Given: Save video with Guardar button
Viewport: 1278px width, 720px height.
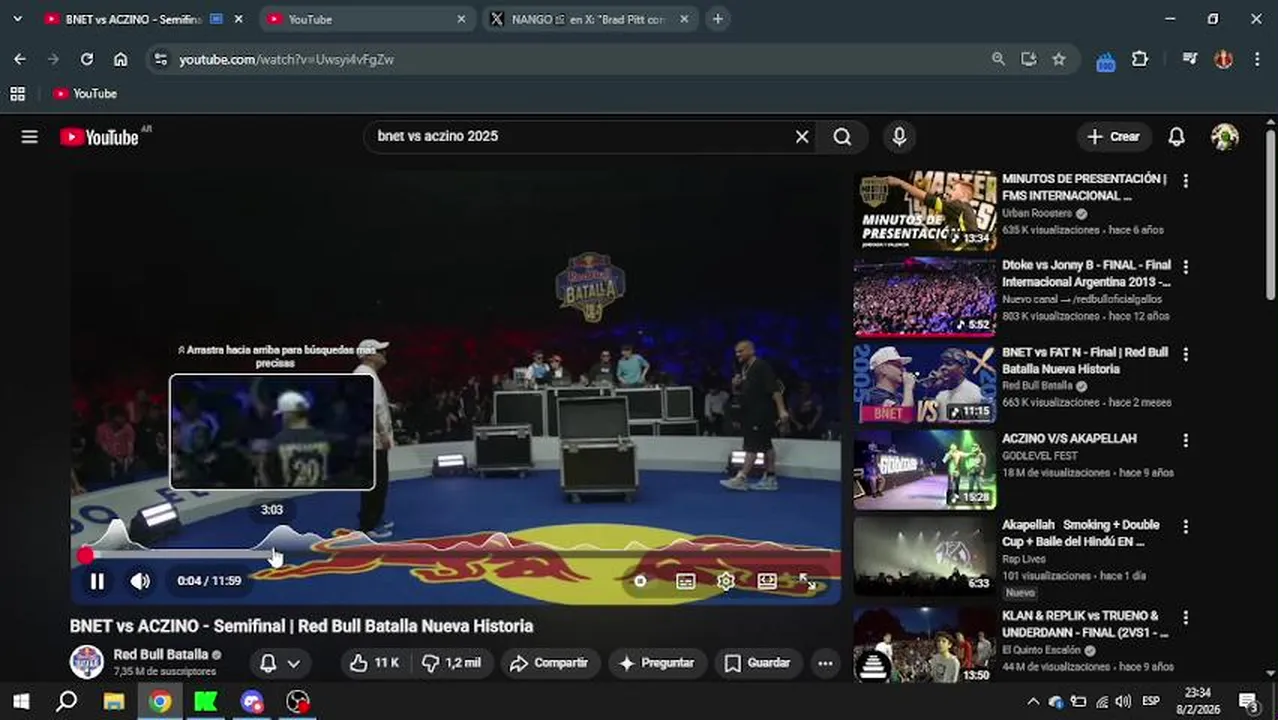Looking at the screenshot, I should (x=757, y=663).
